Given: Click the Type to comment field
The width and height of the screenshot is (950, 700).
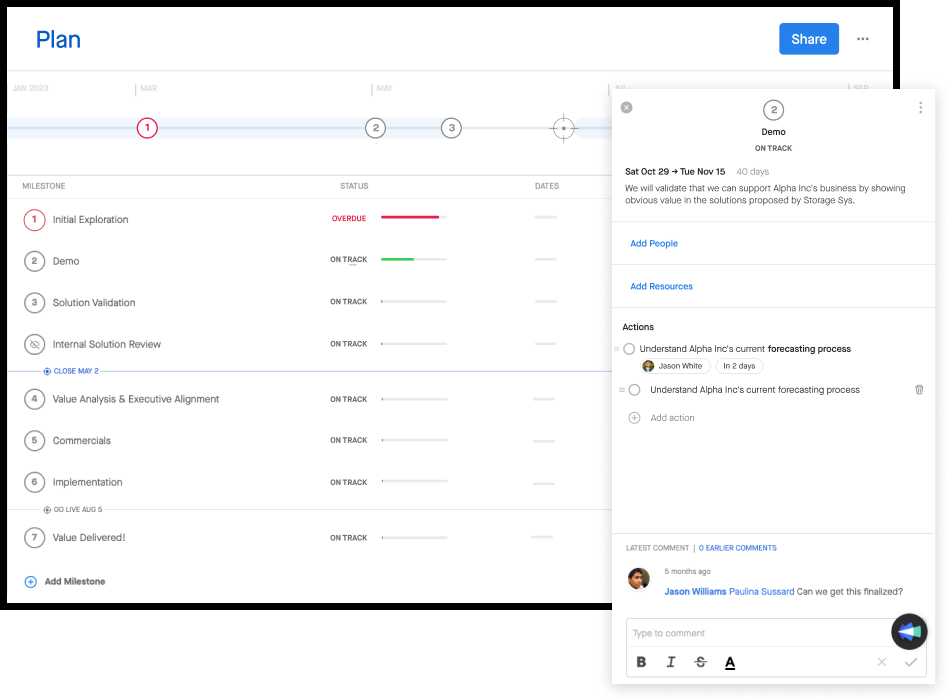Looking at the screenshot, I should 750,632.
